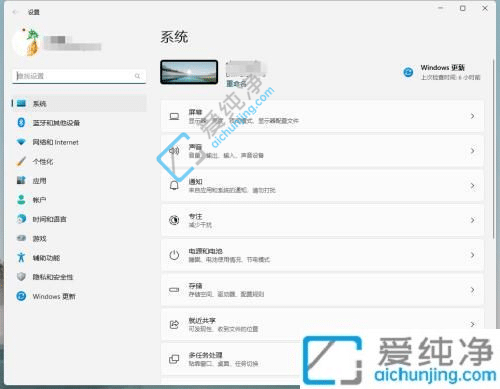
Task: Click the focus icon in 专注 row
Action: coord(174,220)
